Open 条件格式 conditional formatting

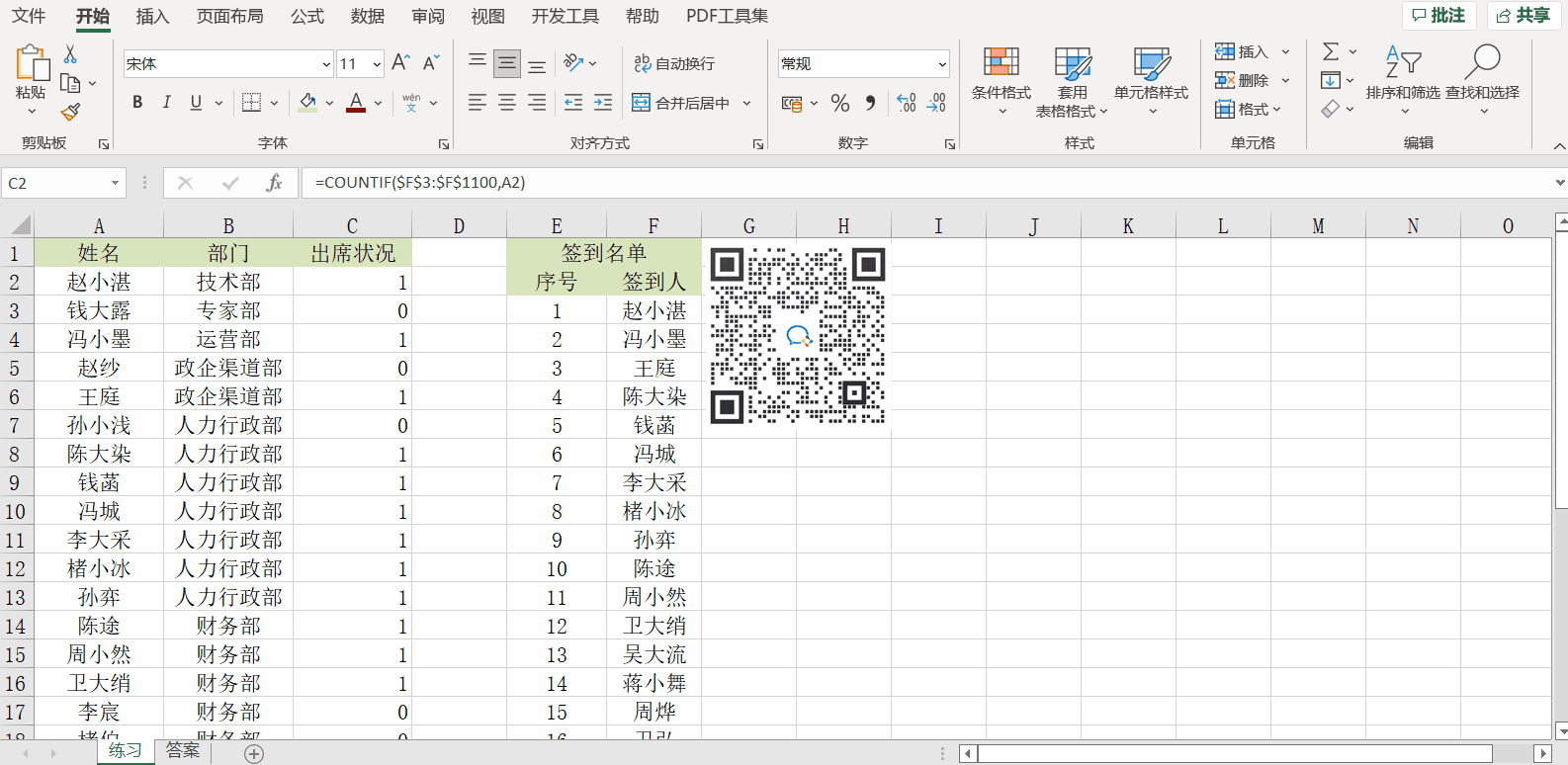coord(1002,80)
